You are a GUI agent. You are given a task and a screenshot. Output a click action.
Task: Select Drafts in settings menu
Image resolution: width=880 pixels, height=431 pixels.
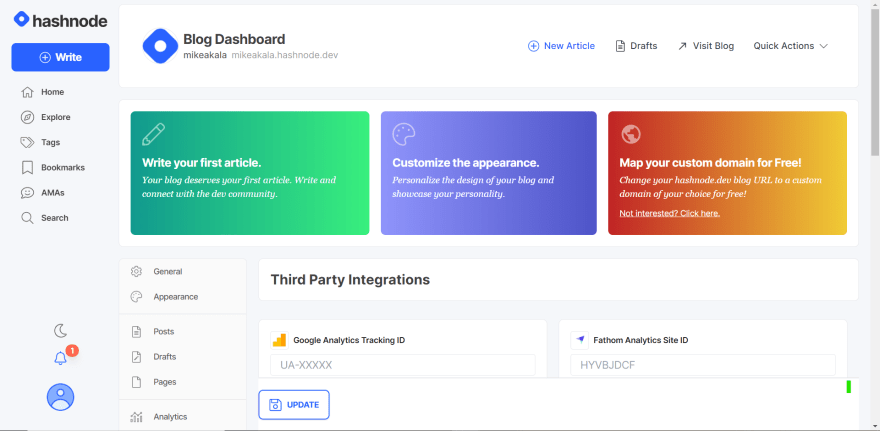[182, 357]
